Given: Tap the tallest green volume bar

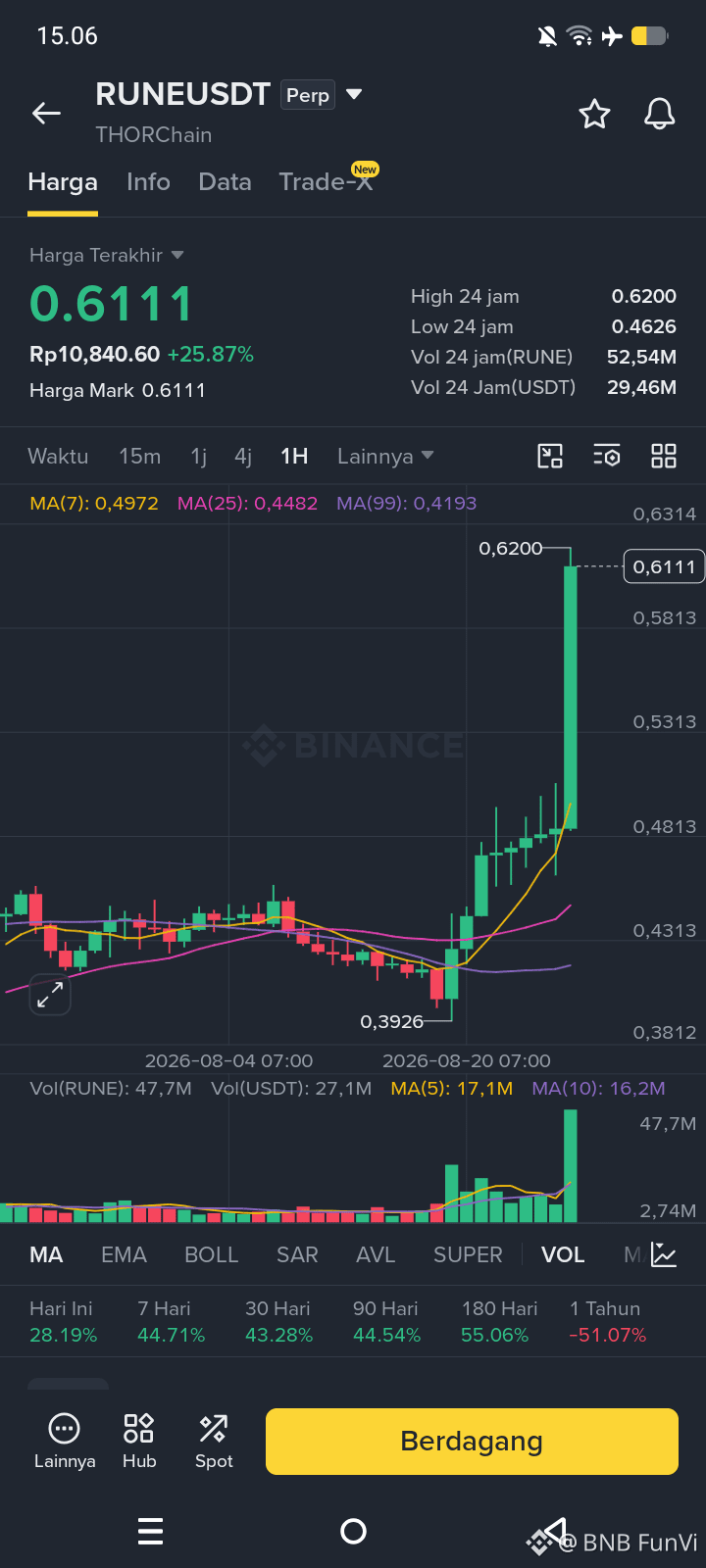Looking at the screenshot, I should [x=571, y=1165].
